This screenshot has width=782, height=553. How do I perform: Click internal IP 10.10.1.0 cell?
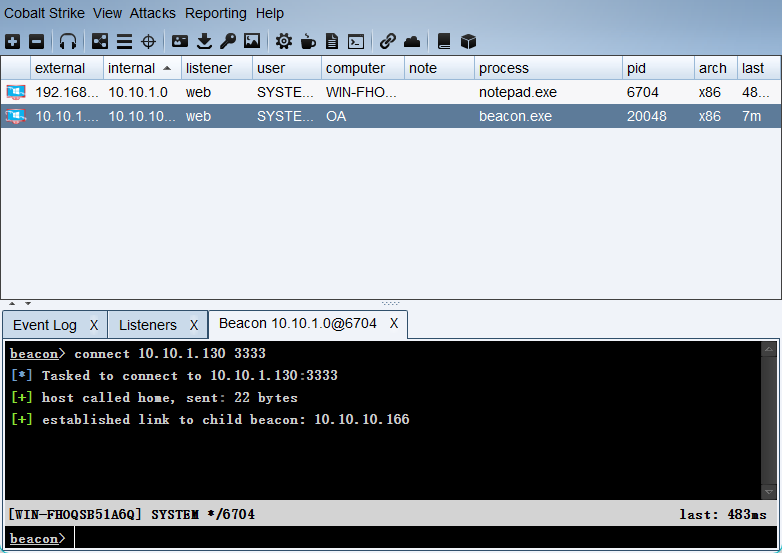pos(142,92)
